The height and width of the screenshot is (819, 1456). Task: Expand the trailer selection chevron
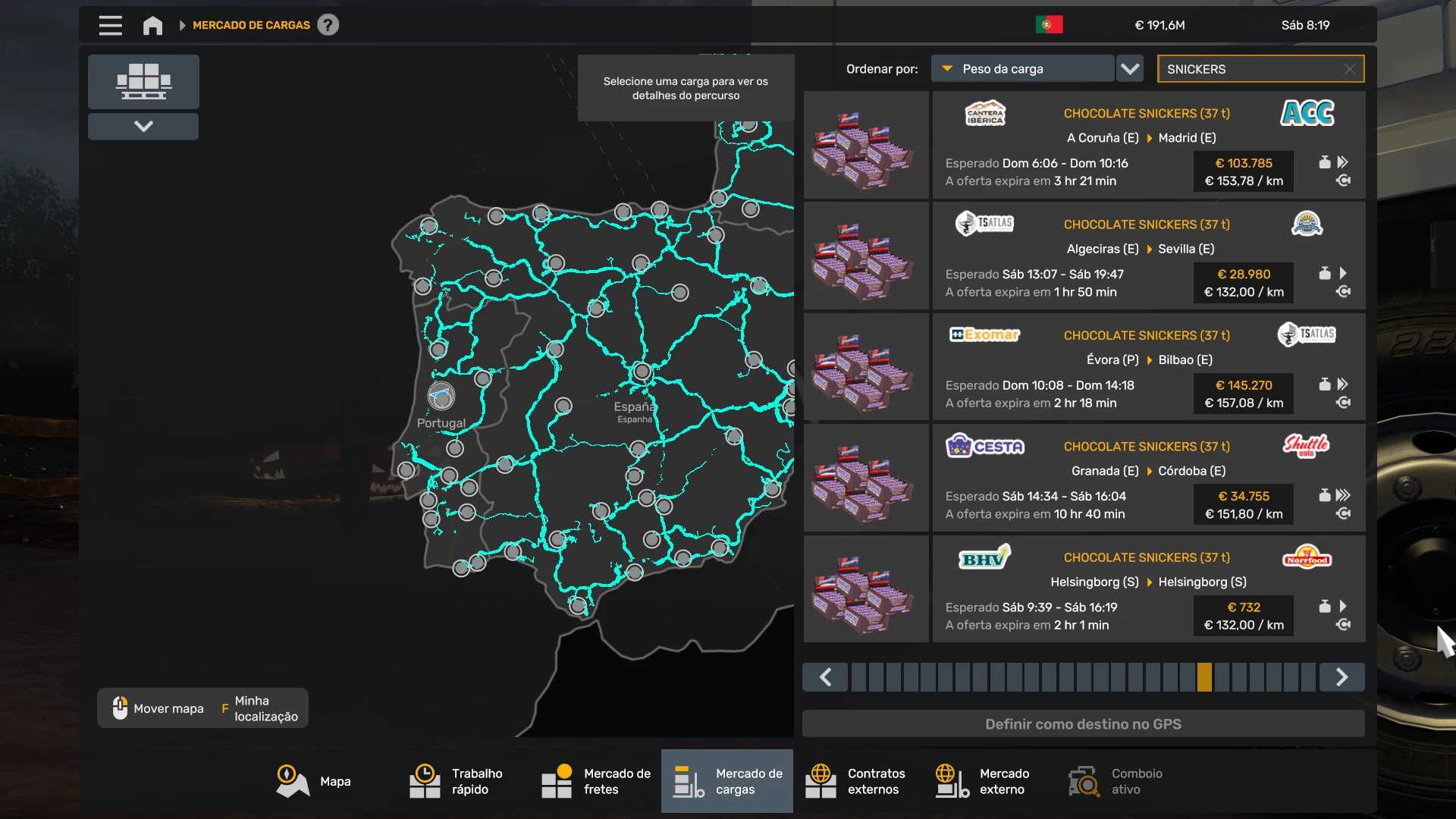click(x=143, y=126)
